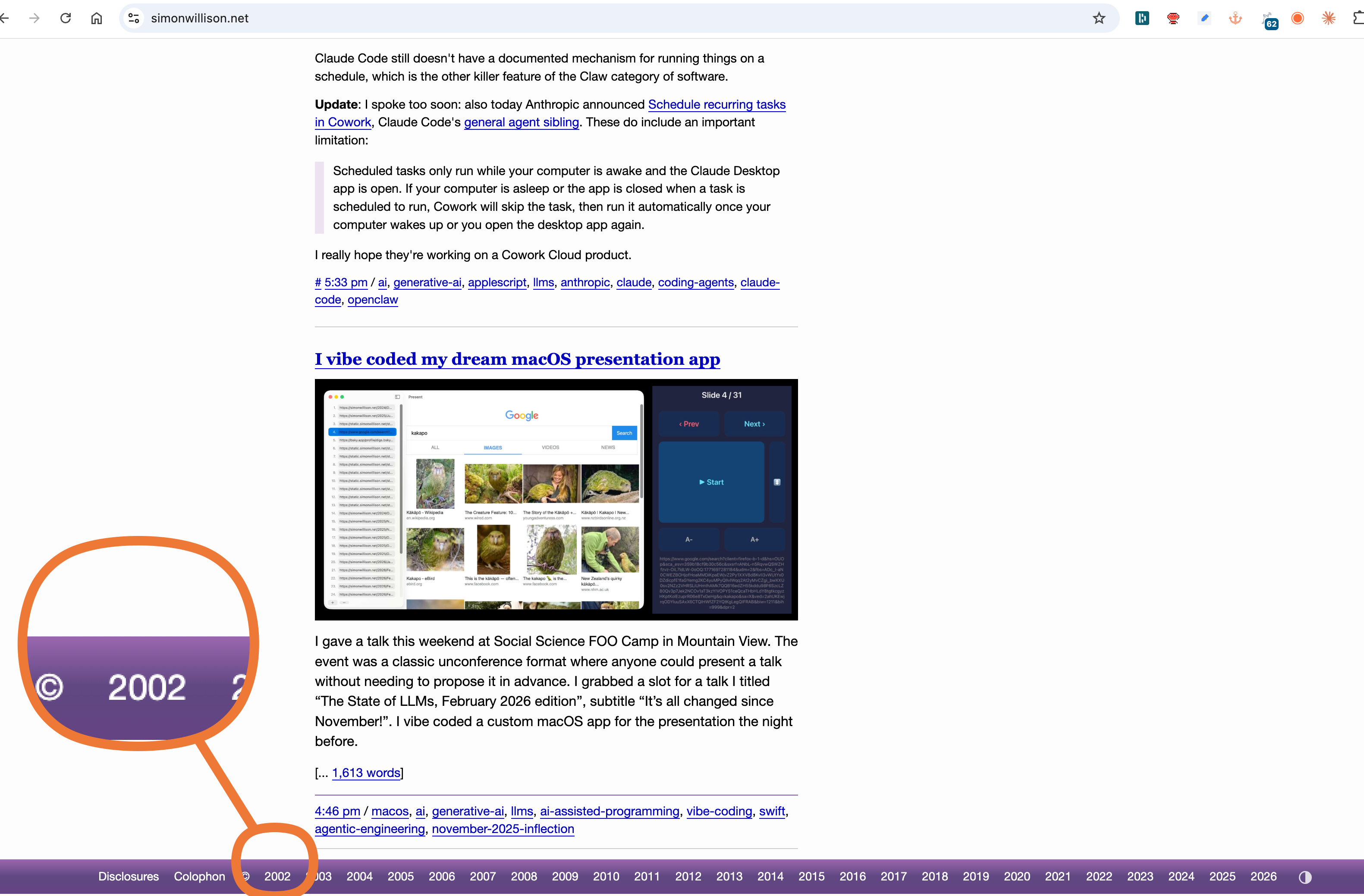Toggle dark mode in the footer

point(1305,877)
